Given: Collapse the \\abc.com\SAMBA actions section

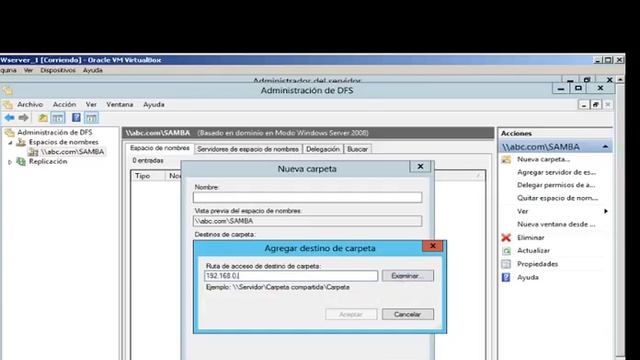Looking at the screenshot, I should point(605,147).
